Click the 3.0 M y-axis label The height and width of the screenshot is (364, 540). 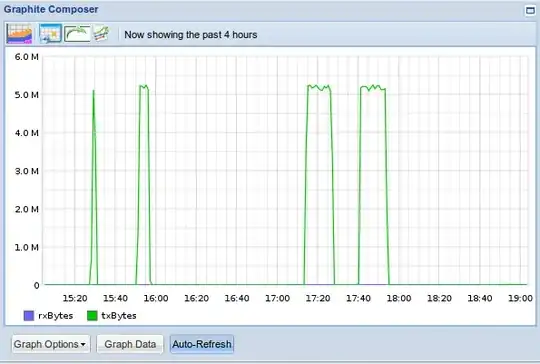pos(27,171)
